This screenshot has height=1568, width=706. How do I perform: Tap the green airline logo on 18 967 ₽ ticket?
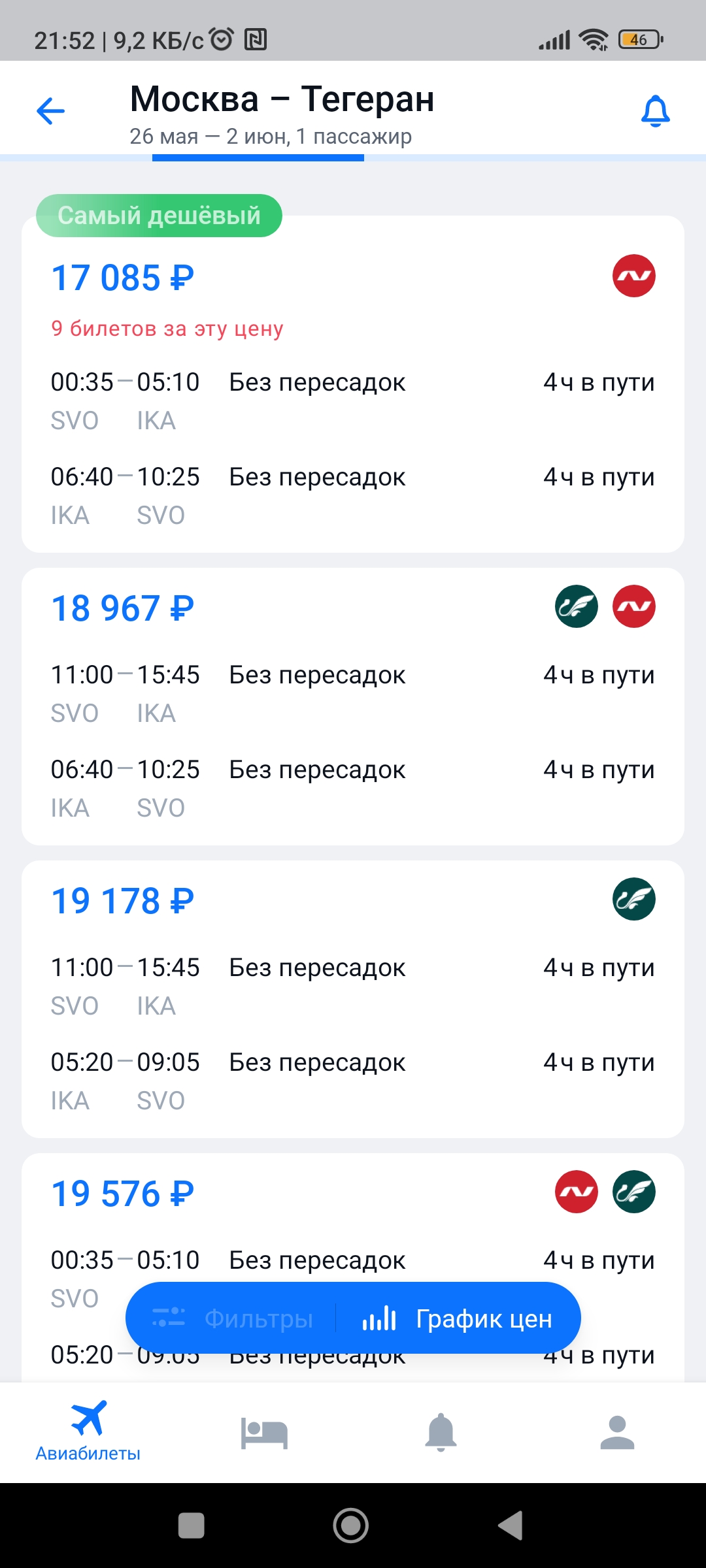pyautogui.click(x=577, y=606)
